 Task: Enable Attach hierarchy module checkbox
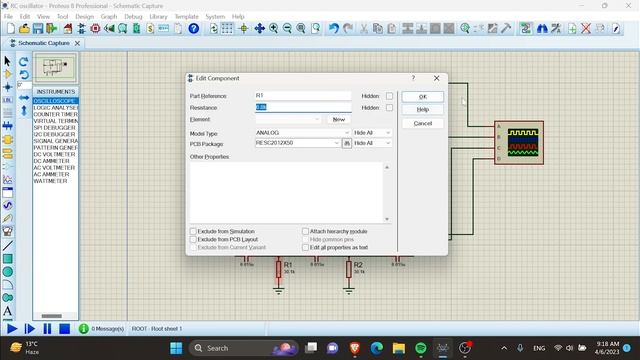pos(305,231)
